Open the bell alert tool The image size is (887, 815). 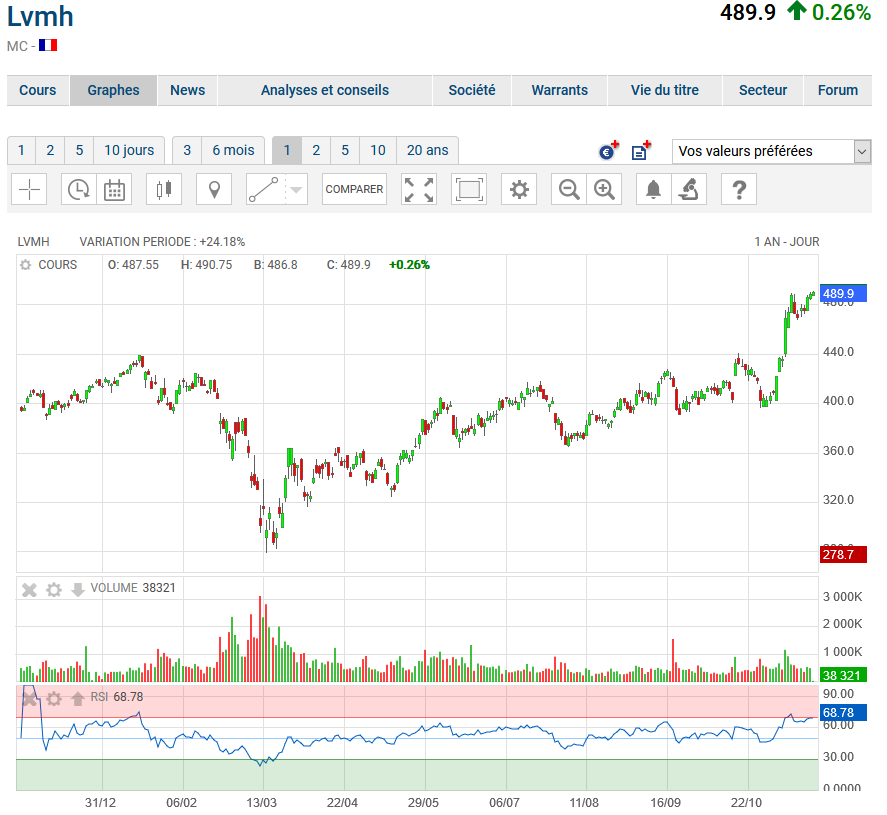pyautogui.click(x=653, y=189)
